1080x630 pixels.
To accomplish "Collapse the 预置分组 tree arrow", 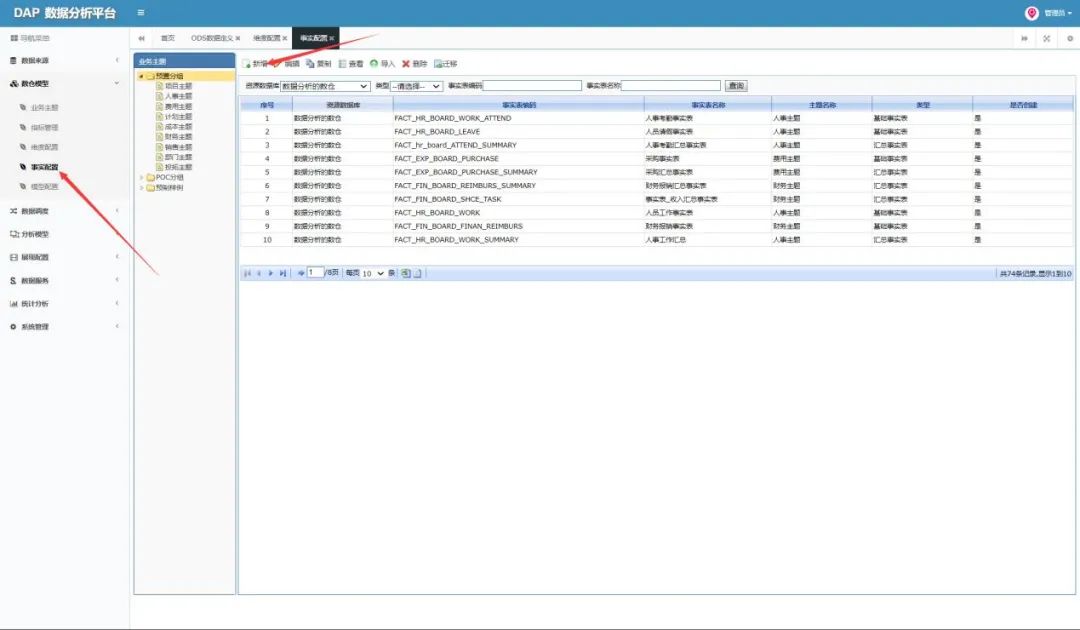I will (141, 76).
